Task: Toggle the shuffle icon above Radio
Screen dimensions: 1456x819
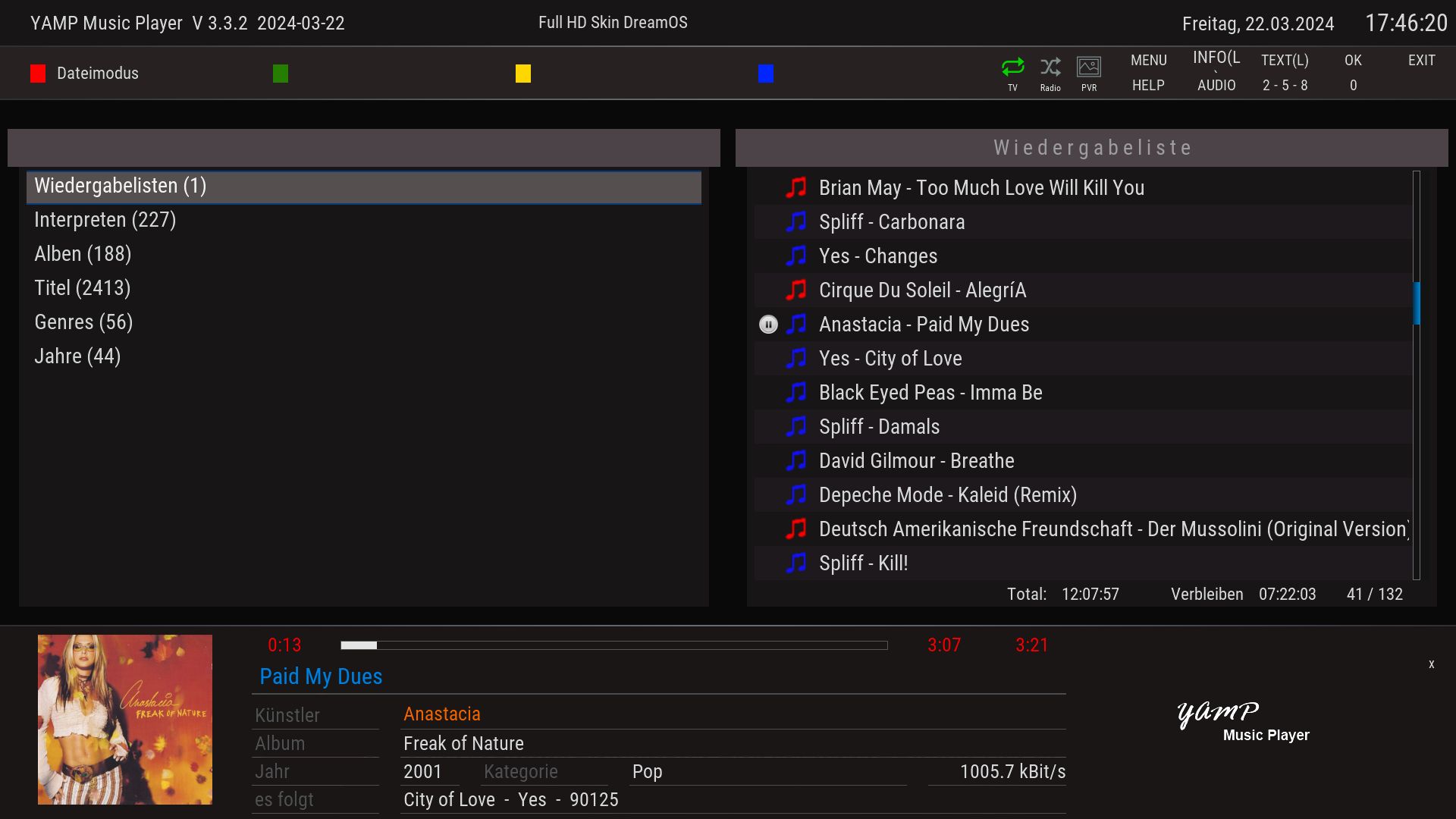Action: coord(1050,67)
